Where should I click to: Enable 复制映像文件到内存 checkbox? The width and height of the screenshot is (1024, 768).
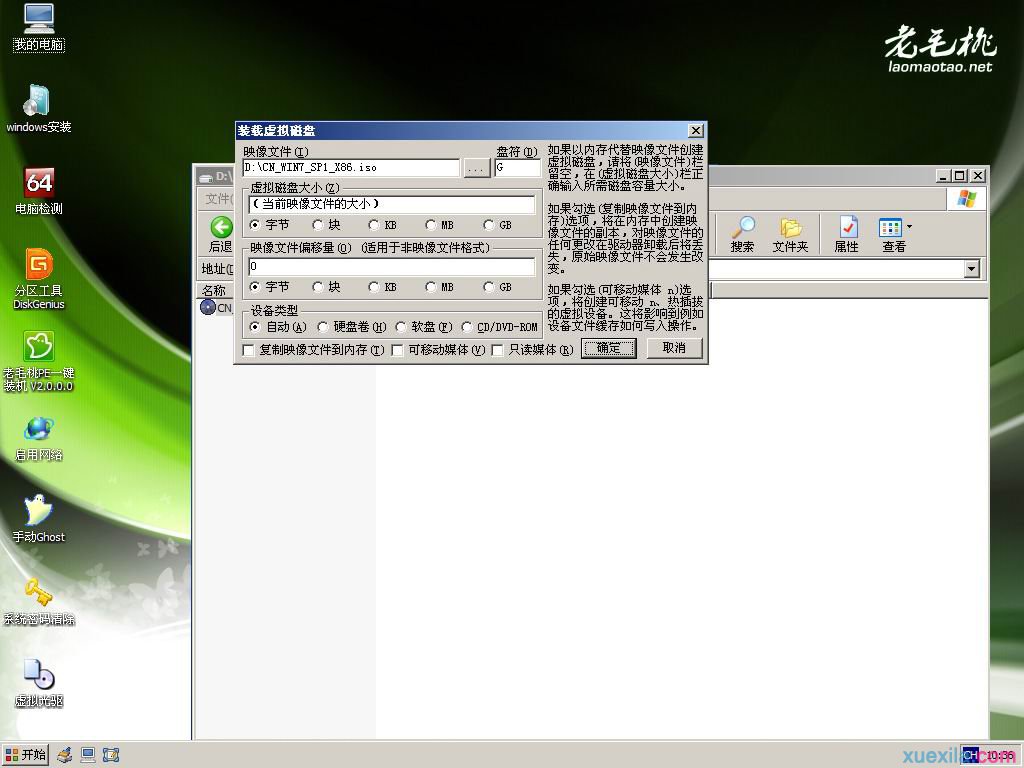[x=249, y=350]
